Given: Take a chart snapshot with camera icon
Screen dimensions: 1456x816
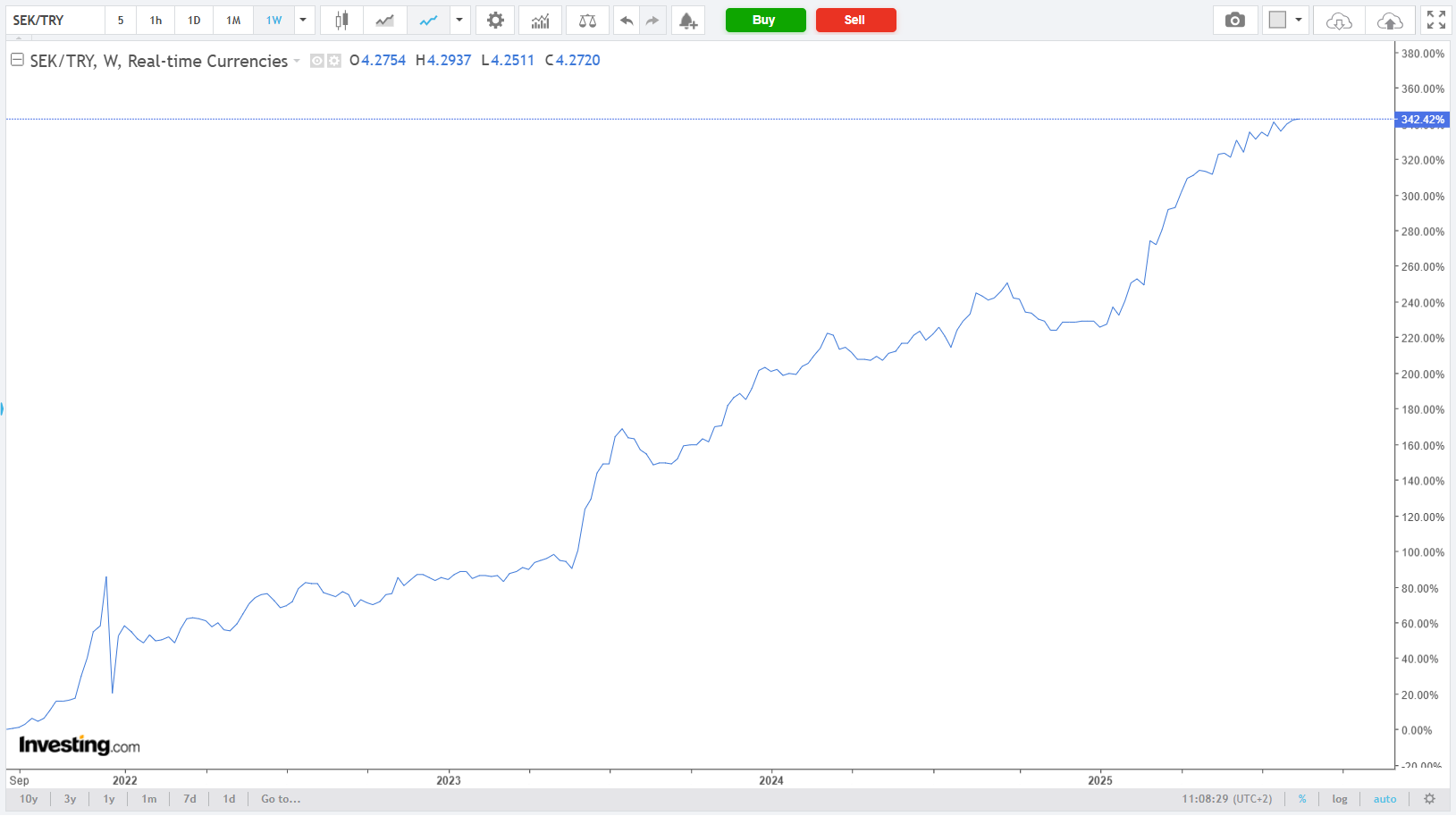Looking at the screenshot, I should pos(1234,21).
